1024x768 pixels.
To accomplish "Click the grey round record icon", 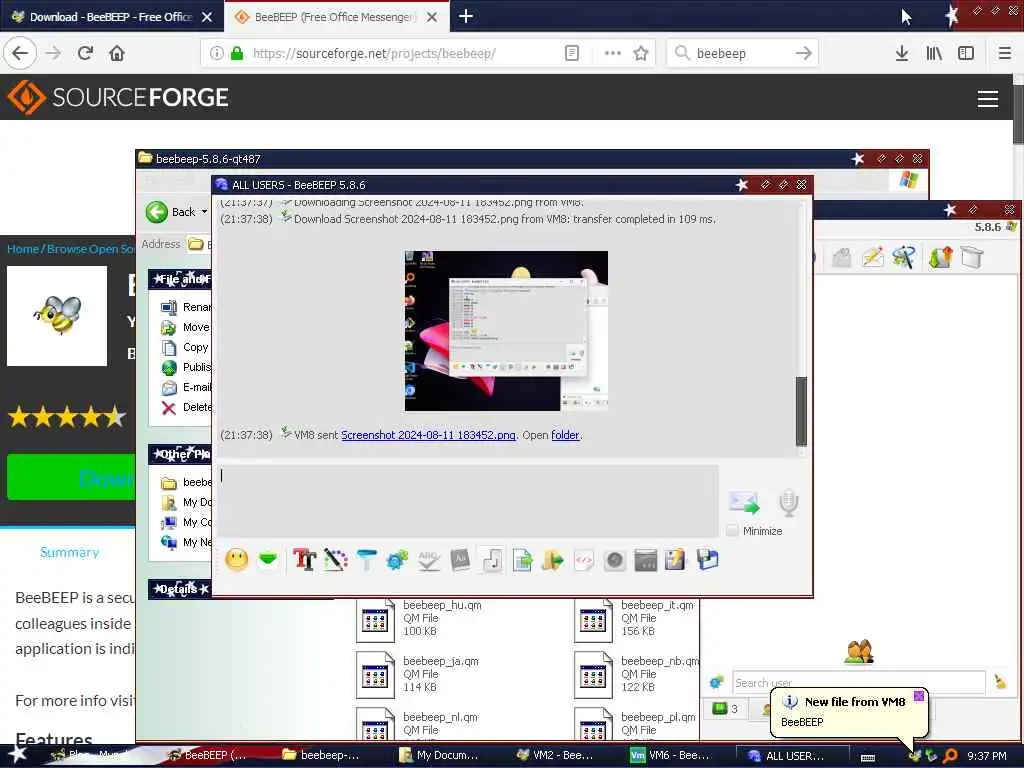I will [x=615, y=560].
